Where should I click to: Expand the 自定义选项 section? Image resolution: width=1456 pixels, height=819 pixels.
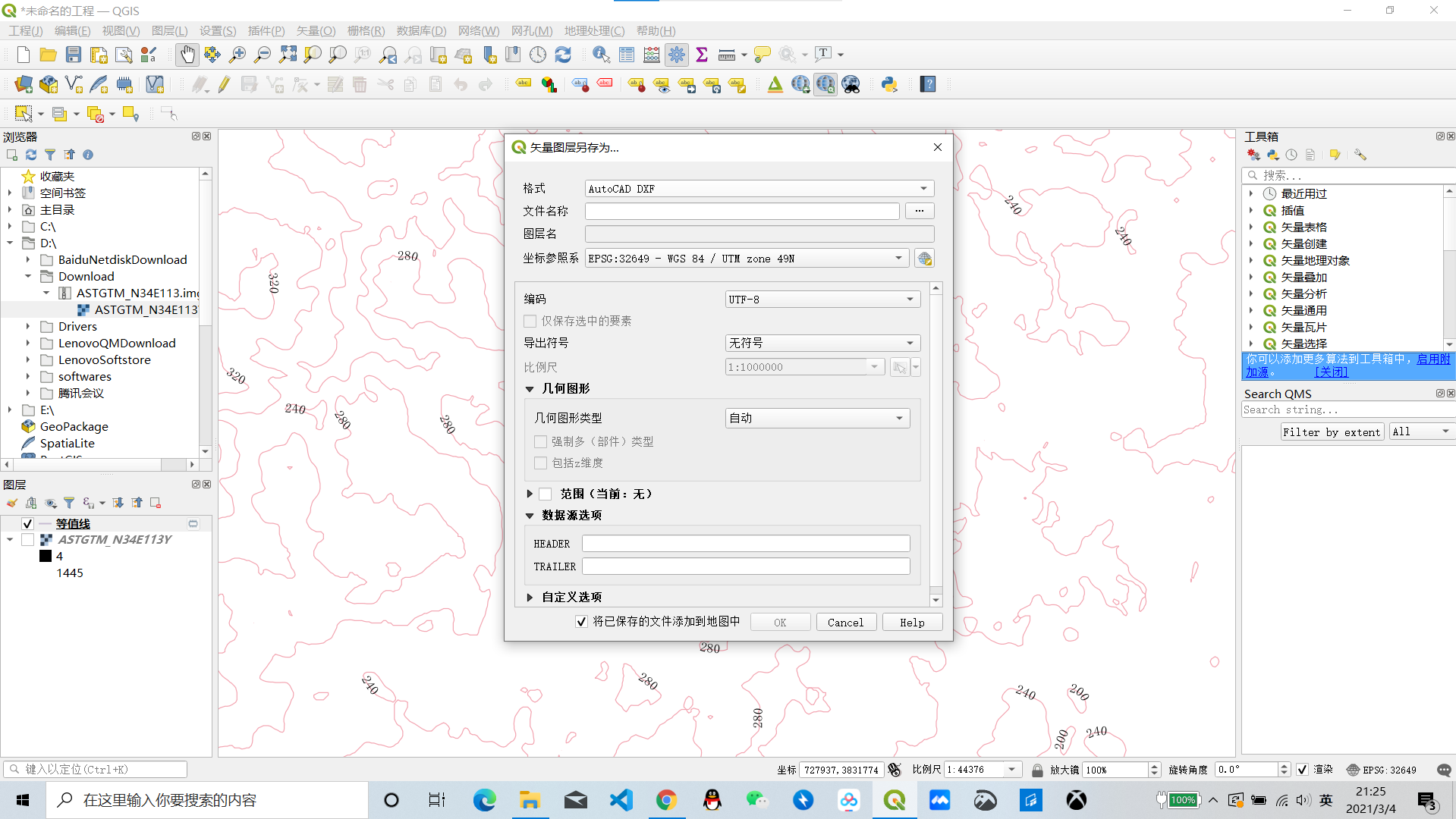(530, 597)
